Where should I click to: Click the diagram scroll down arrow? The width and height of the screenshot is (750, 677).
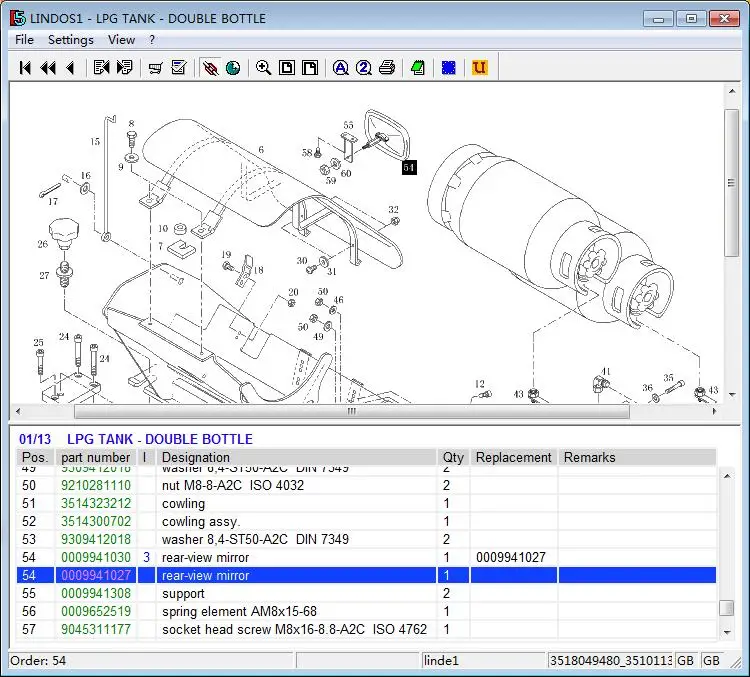(732, 395)
